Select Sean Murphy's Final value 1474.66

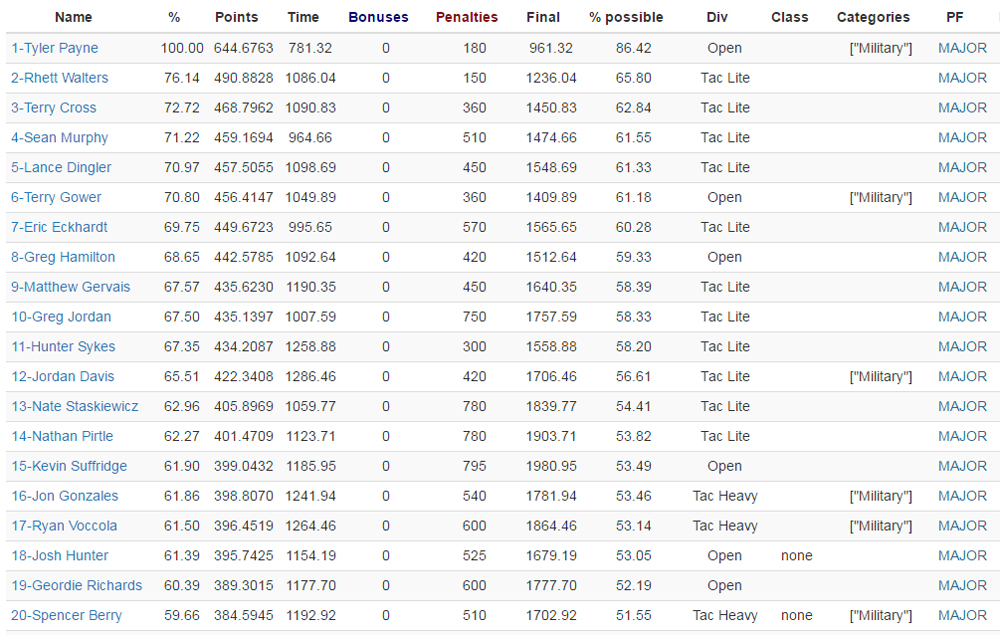pos(551,138)
